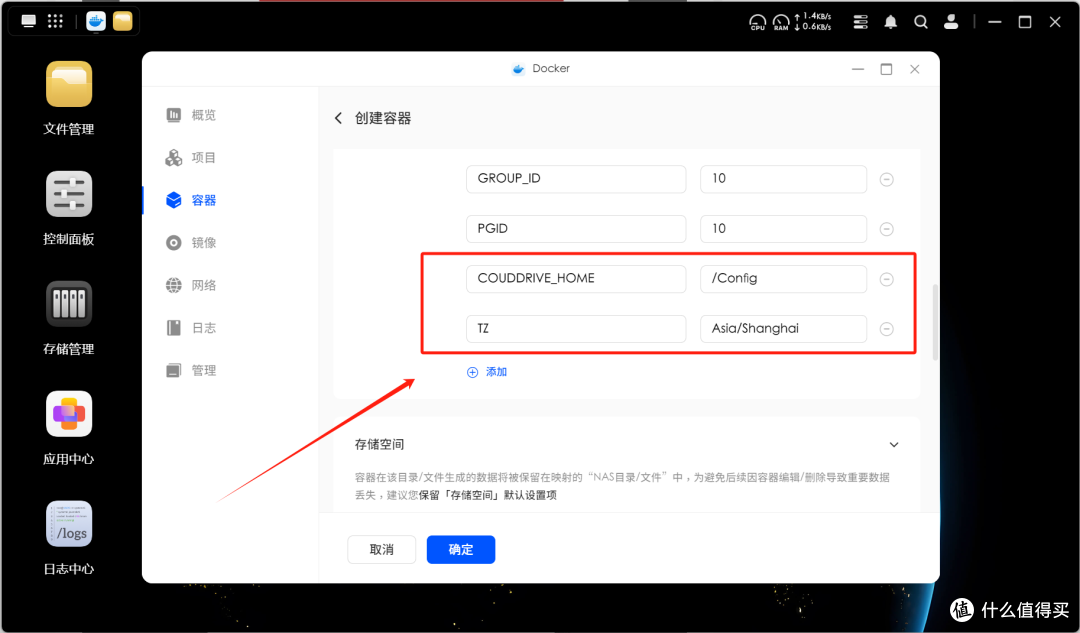This screenshot has height=633, width=1080.
Task: Click the 创建容器 heading text
Action: 383,118
